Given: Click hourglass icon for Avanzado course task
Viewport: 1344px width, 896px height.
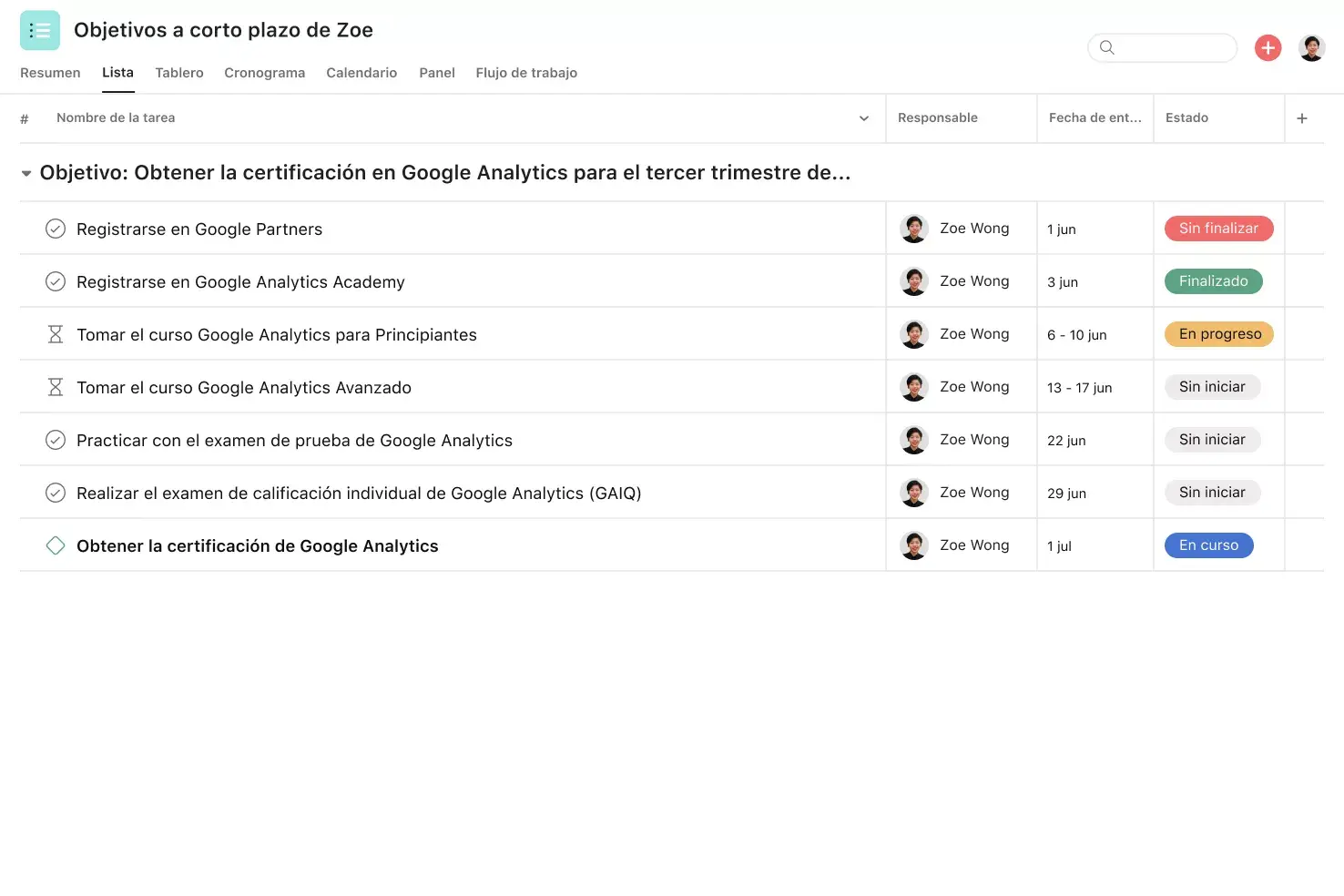Looking at the screenshot, I should (x=56, y=387).
